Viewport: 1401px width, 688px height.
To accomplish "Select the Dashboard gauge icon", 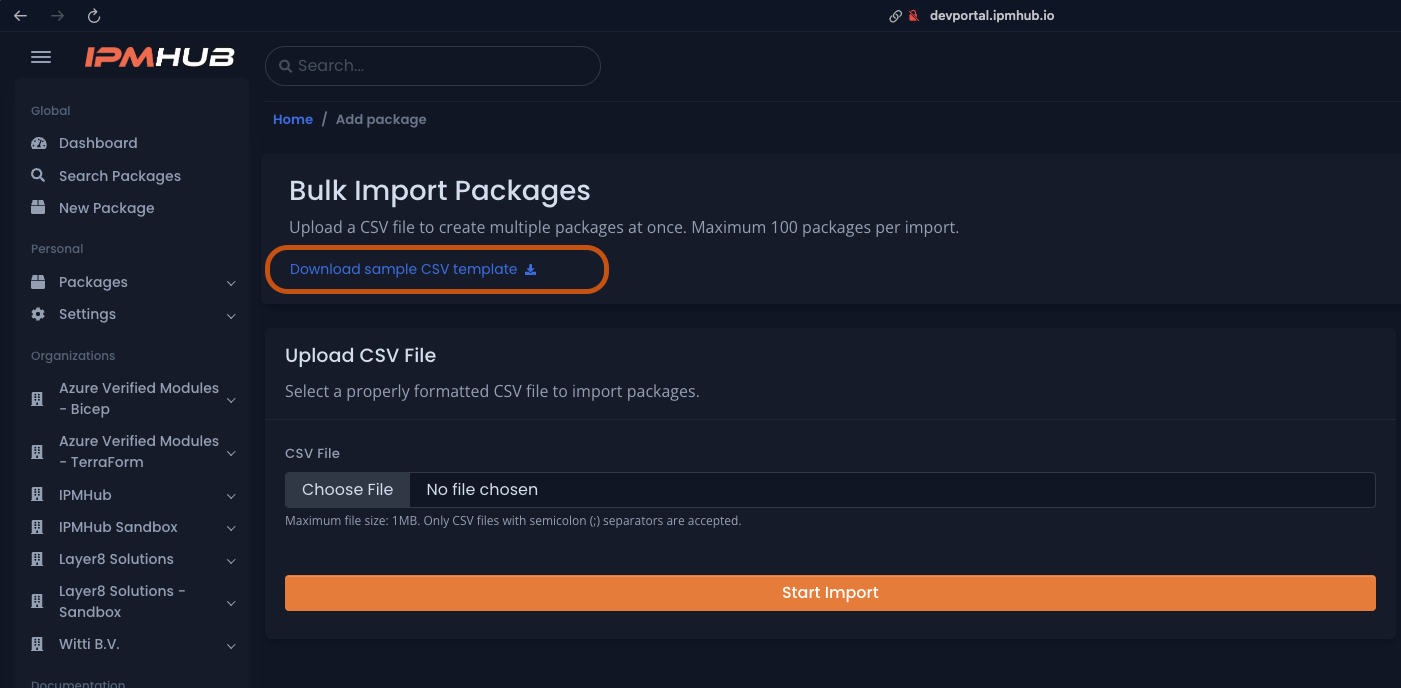I will click(38, 142).
